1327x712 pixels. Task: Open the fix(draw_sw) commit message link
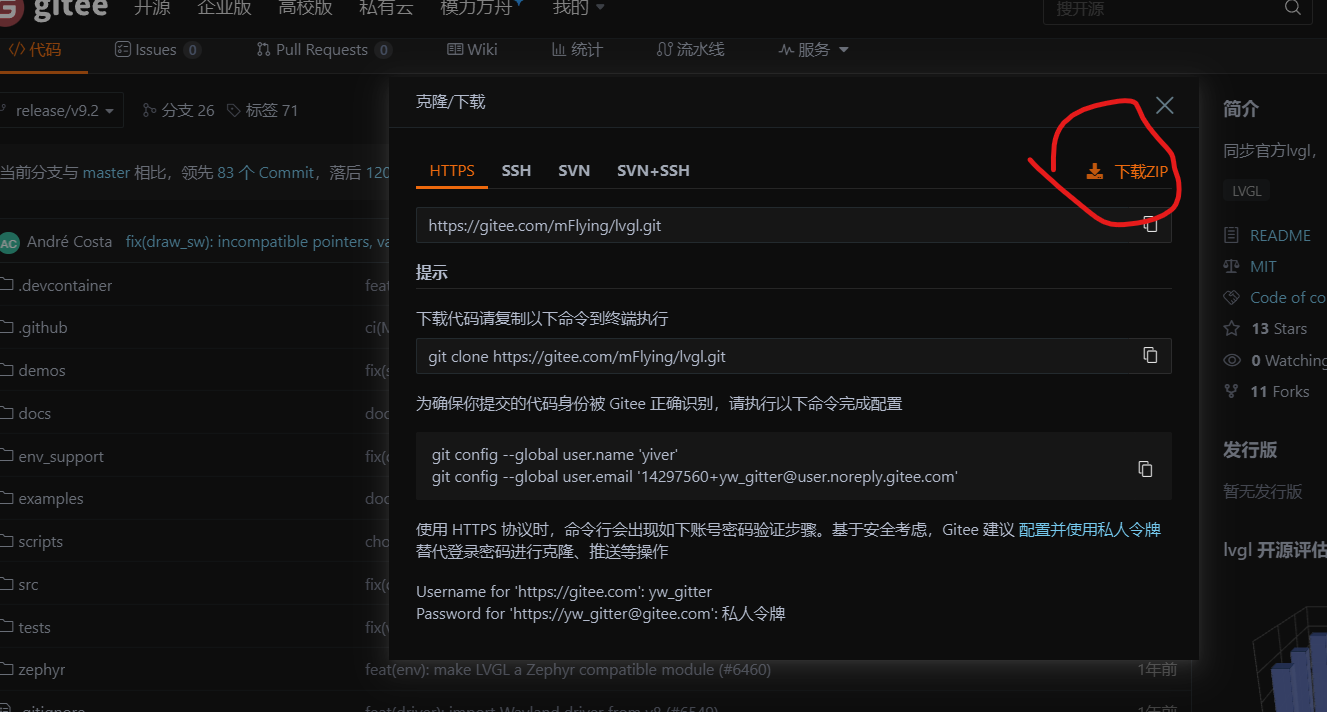(x=257, y=242)
